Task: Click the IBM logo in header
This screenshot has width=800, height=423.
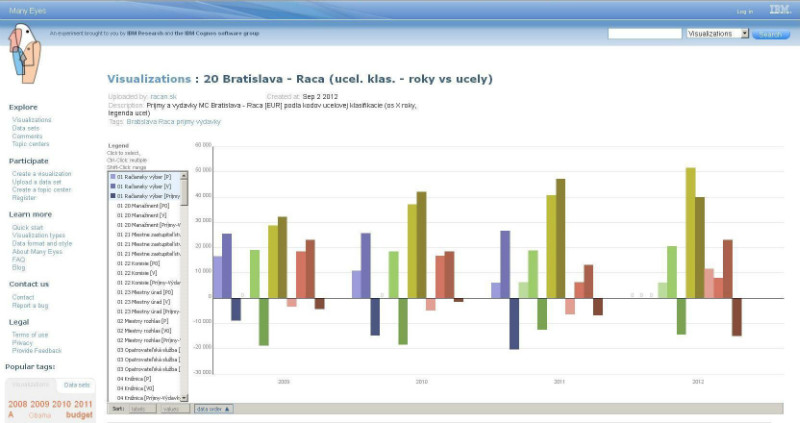Action: click(780, 10)
